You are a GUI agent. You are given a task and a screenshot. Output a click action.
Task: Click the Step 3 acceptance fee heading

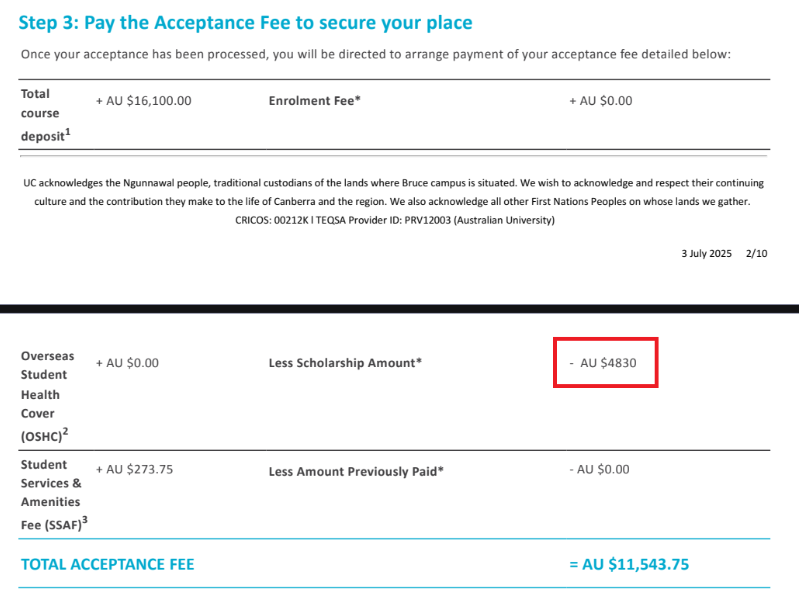(245, 23)
